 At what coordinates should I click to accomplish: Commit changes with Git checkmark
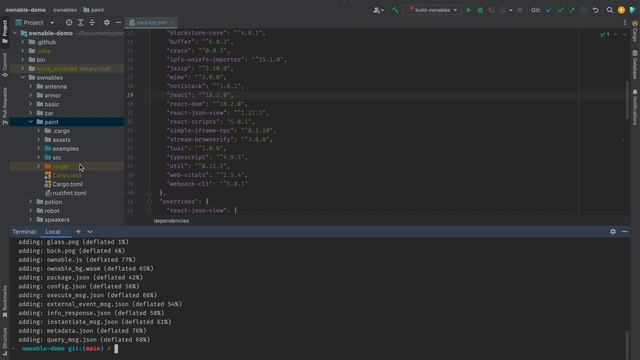[x=560, y=10]
